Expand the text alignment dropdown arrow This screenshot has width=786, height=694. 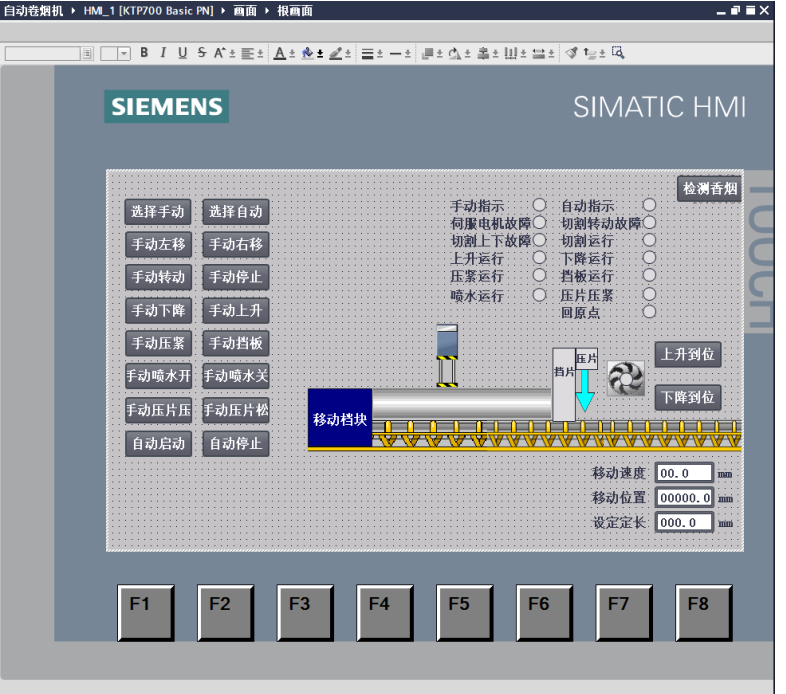coord(260,54)
